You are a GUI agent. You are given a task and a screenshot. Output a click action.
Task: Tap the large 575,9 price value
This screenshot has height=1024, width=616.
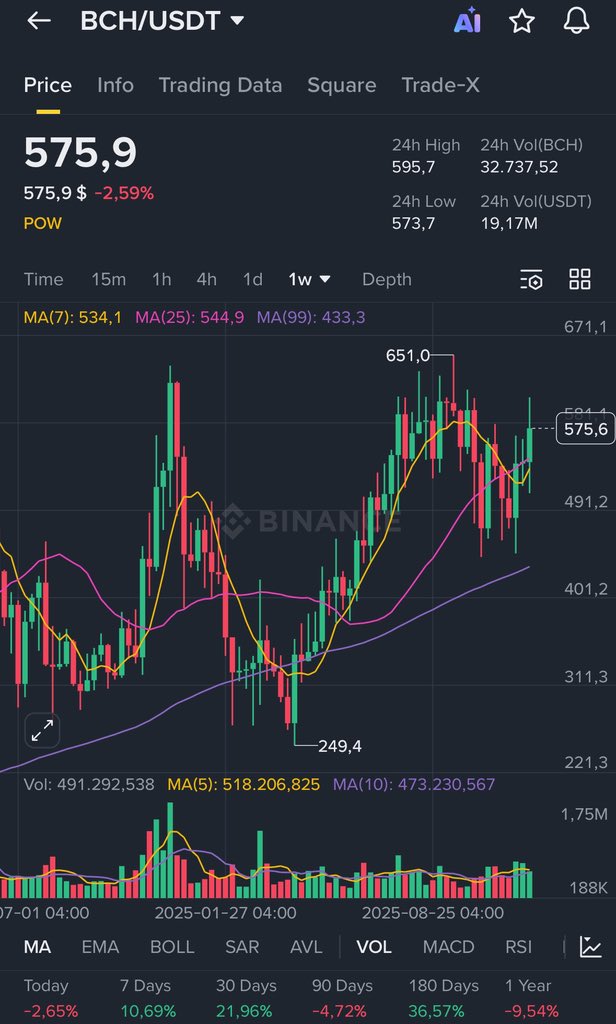pos(80,153)
